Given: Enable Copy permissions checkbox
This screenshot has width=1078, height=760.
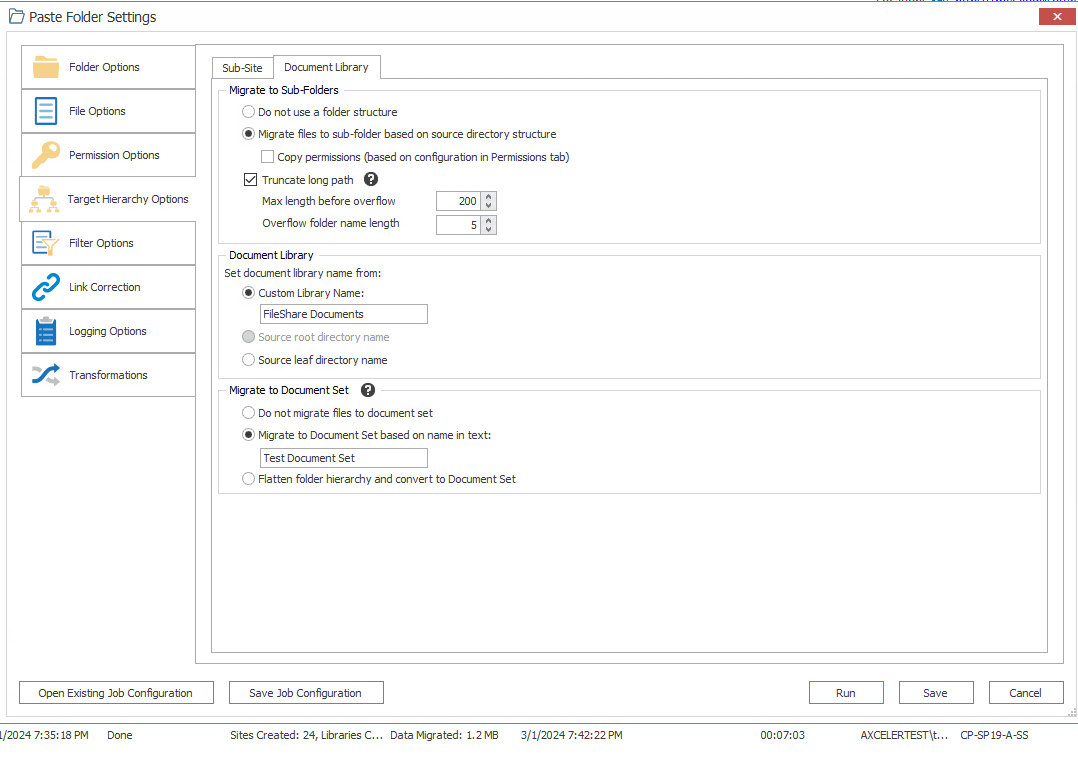Looking at the screenshot, I should 267,156.
